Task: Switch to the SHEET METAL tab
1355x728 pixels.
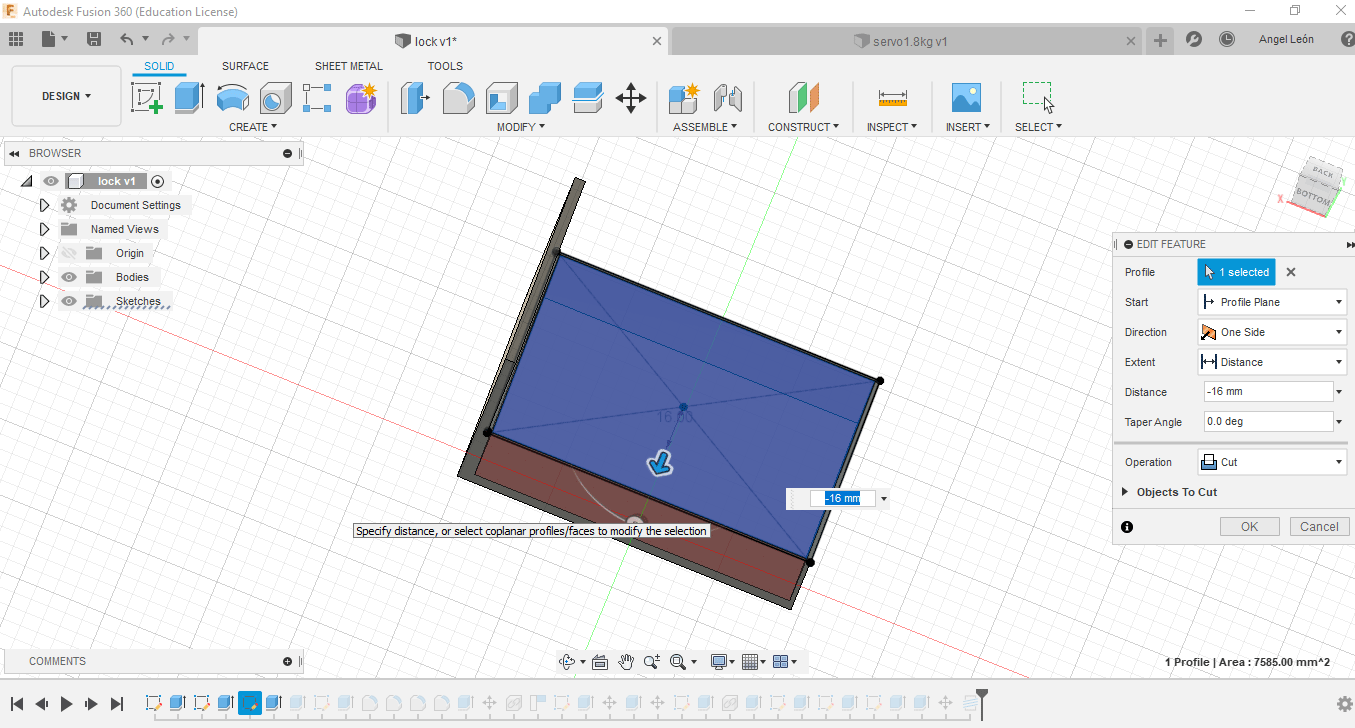Action: coord(348,66)
